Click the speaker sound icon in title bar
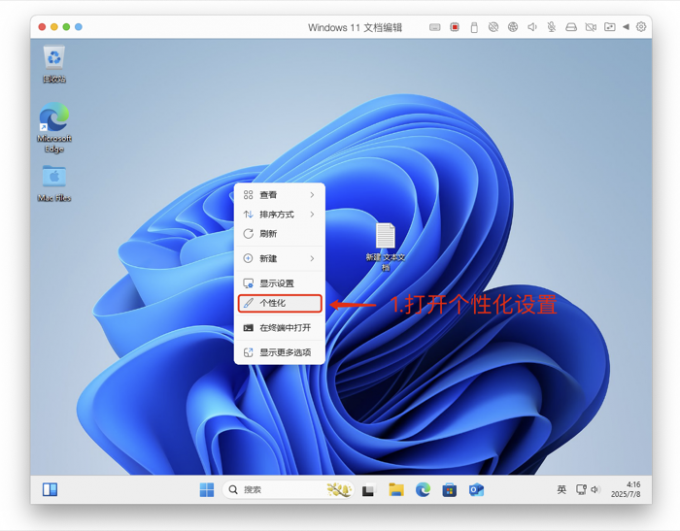The width and height of the screenshot is (680, 531). pos(532,27)
